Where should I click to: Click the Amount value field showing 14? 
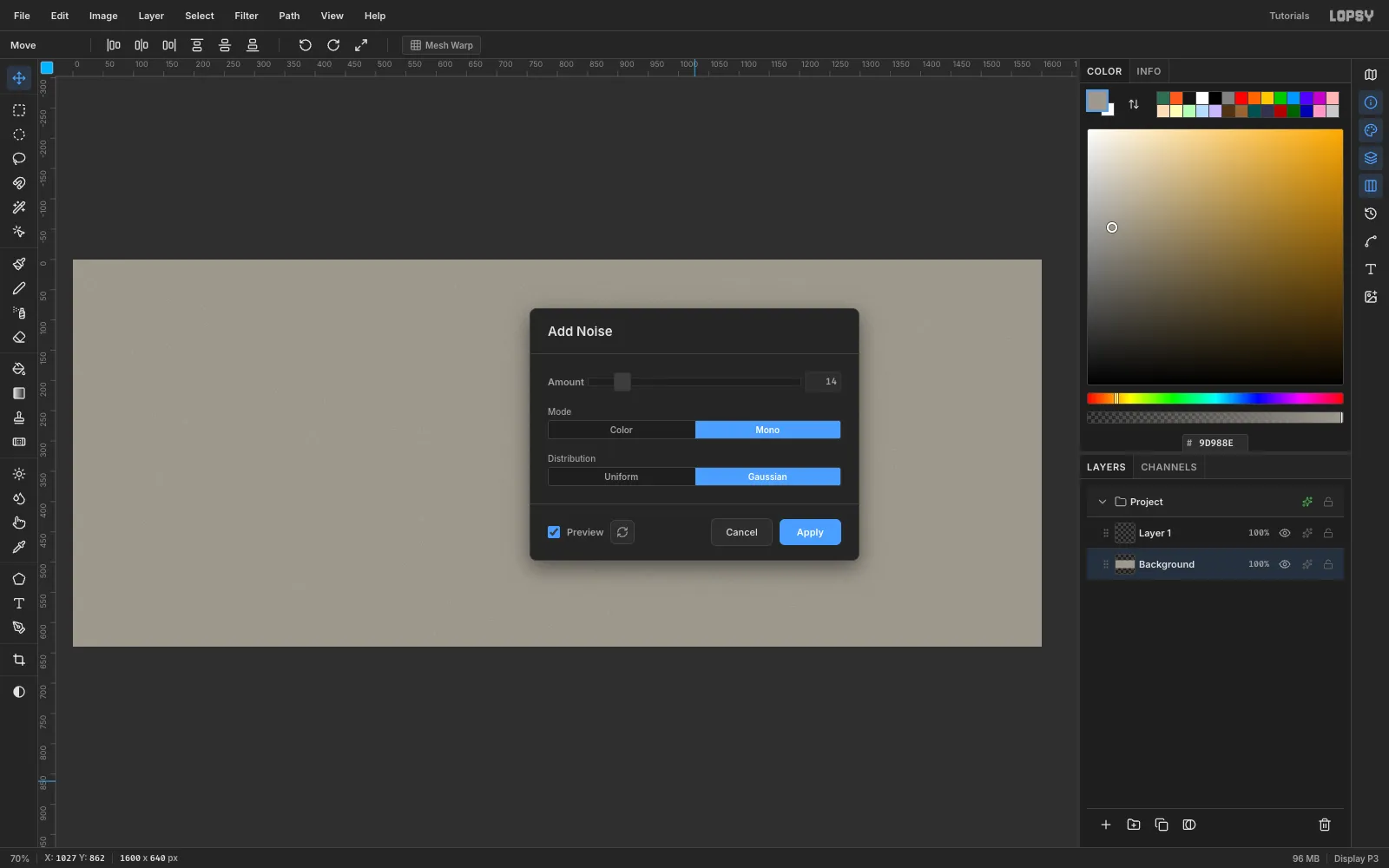(x=823, y=382)
